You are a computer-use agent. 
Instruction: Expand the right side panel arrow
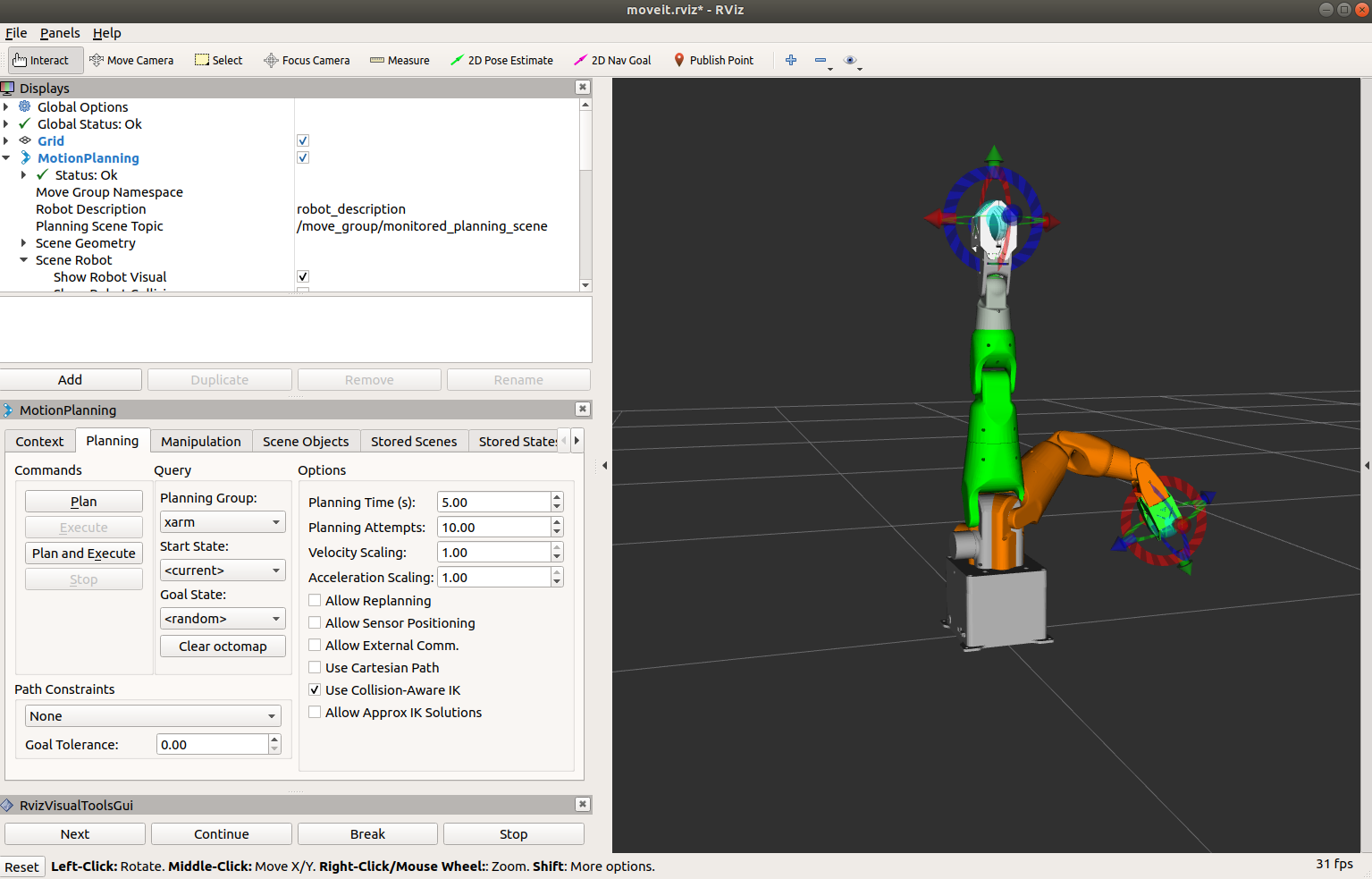coord(1367,465)
